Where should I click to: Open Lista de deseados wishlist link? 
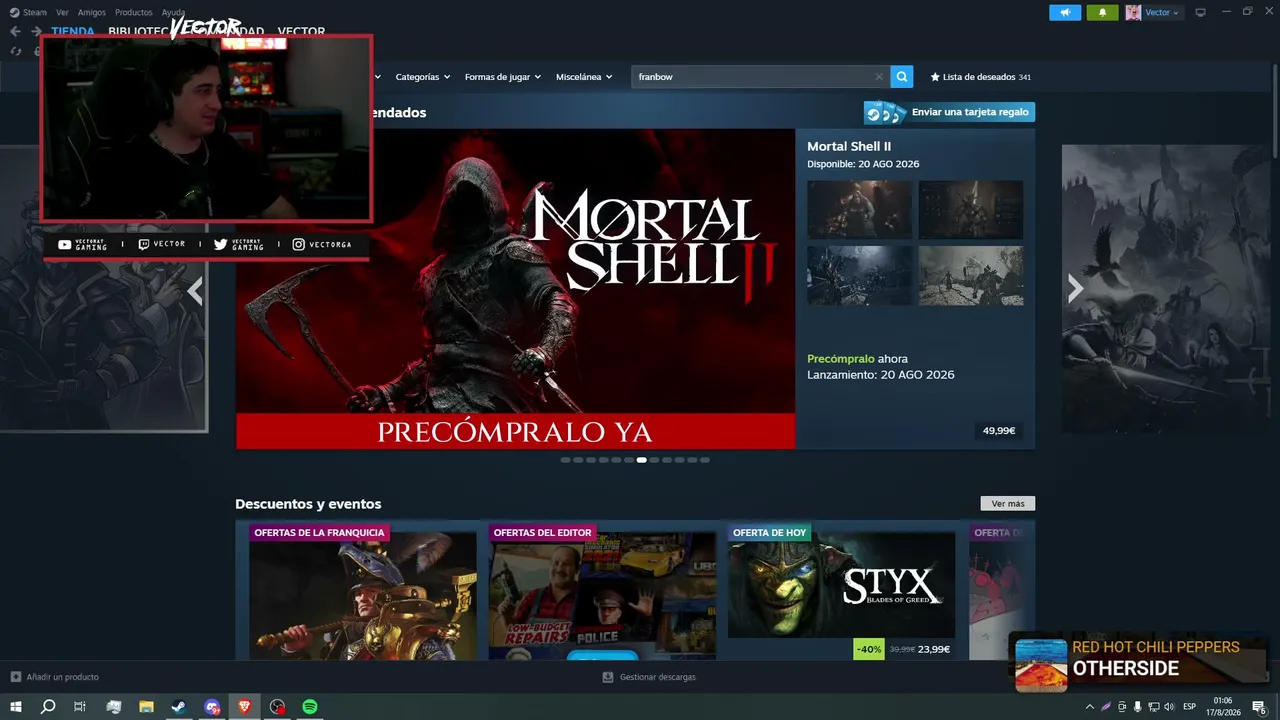pos(979,77)
